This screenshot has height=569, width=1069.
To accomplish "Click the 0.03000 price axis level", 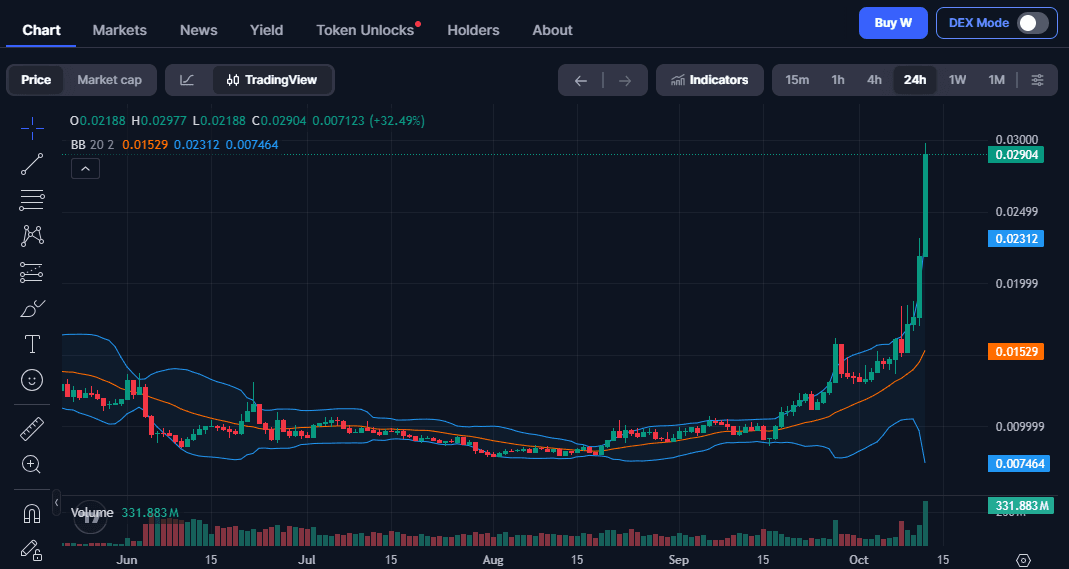I will click(1017, 140).
